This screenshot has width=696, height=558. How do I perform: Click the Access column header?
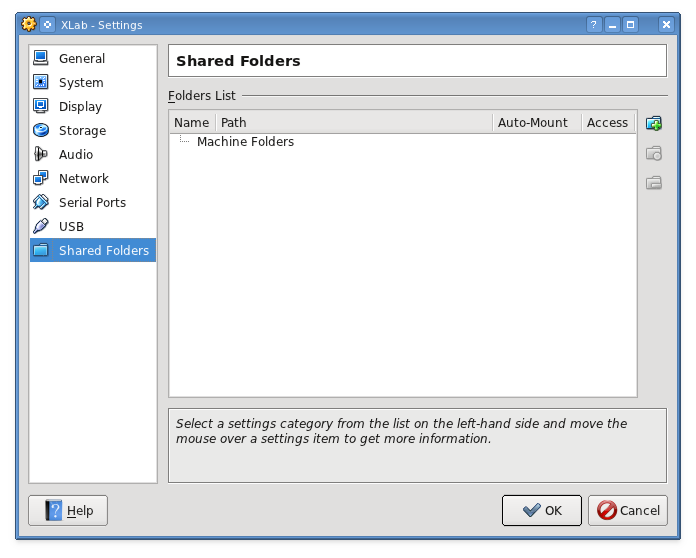click(609, 122)
